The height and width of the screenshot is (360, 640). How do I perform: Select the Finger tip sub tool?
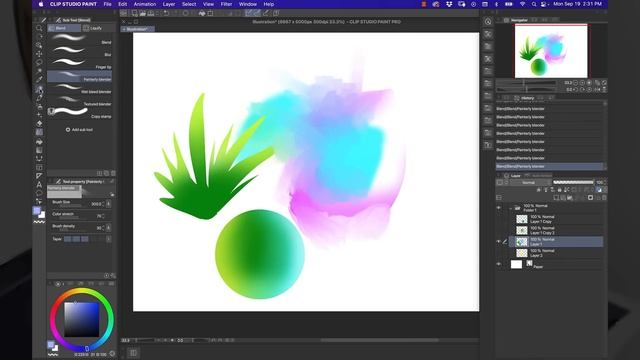click(x=80, y=64)
